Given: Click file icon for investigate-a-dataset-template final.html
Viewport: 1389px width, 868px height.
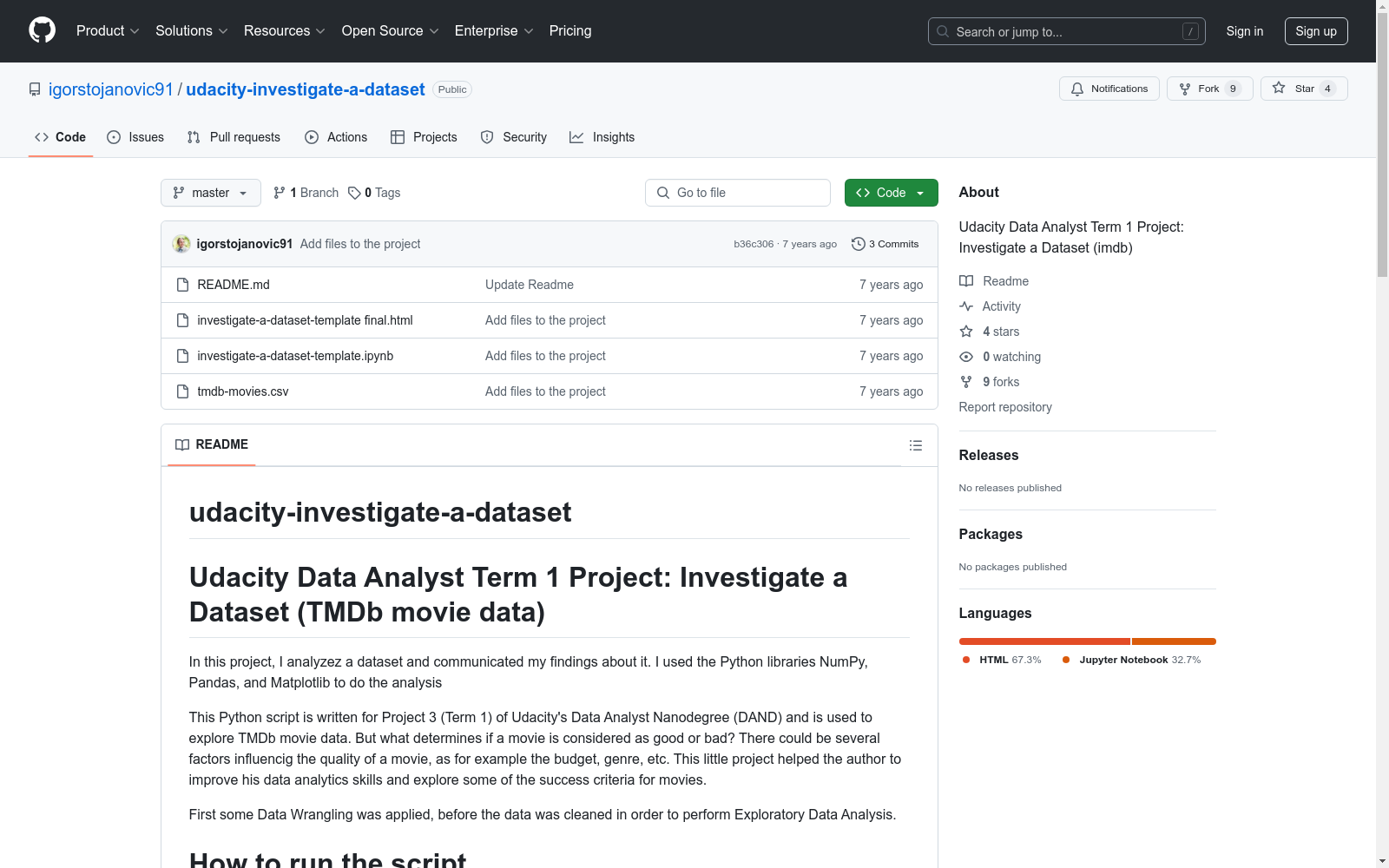Looking at the screenshot, I should 182,320.
